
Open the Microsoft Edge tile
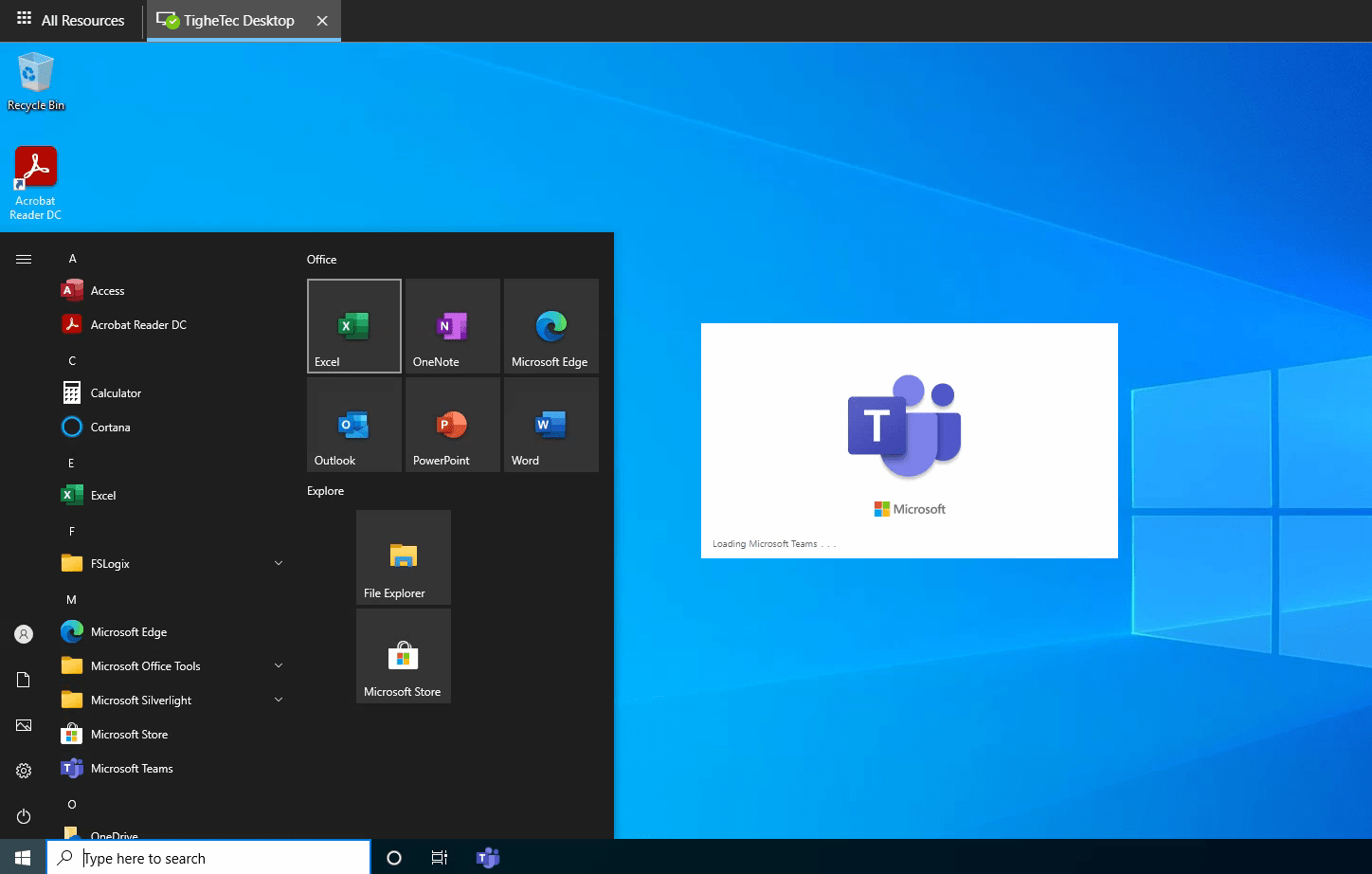pyautogui.click(x=551, y=326)
